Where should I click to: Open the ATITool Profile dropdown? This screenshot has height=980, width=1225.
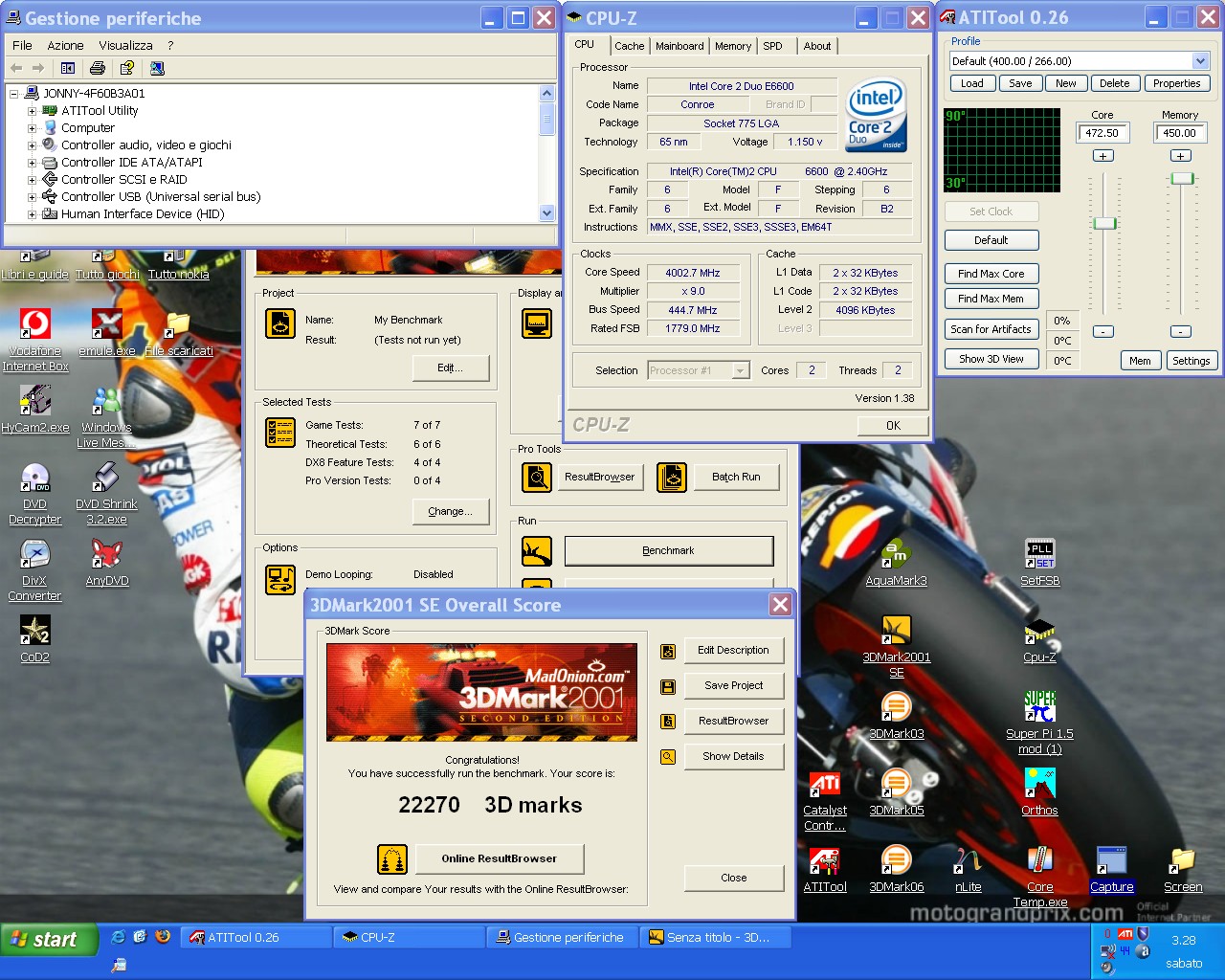coord(1200,61)
